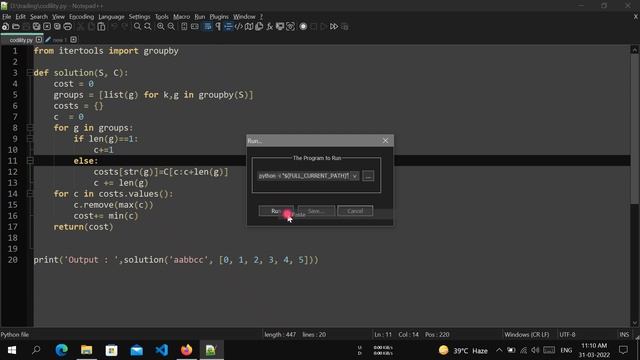Click the UTF-8 encoding status entry
Screen dimensions: 640x360
[x=567, y=335]
